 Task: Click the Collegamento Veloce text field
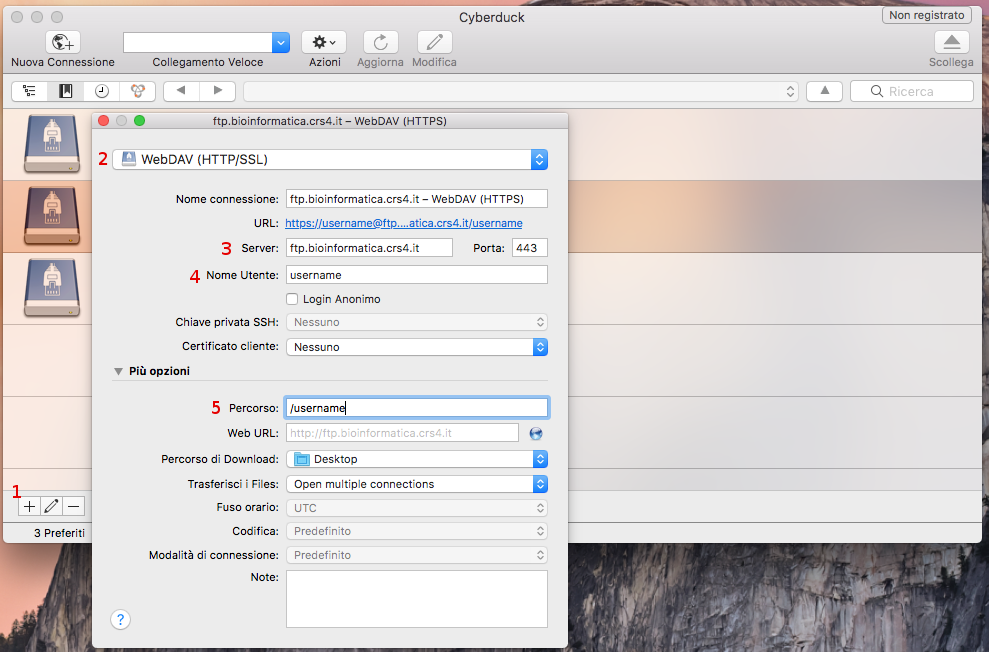pyautogui.click(x=198, y=42)
